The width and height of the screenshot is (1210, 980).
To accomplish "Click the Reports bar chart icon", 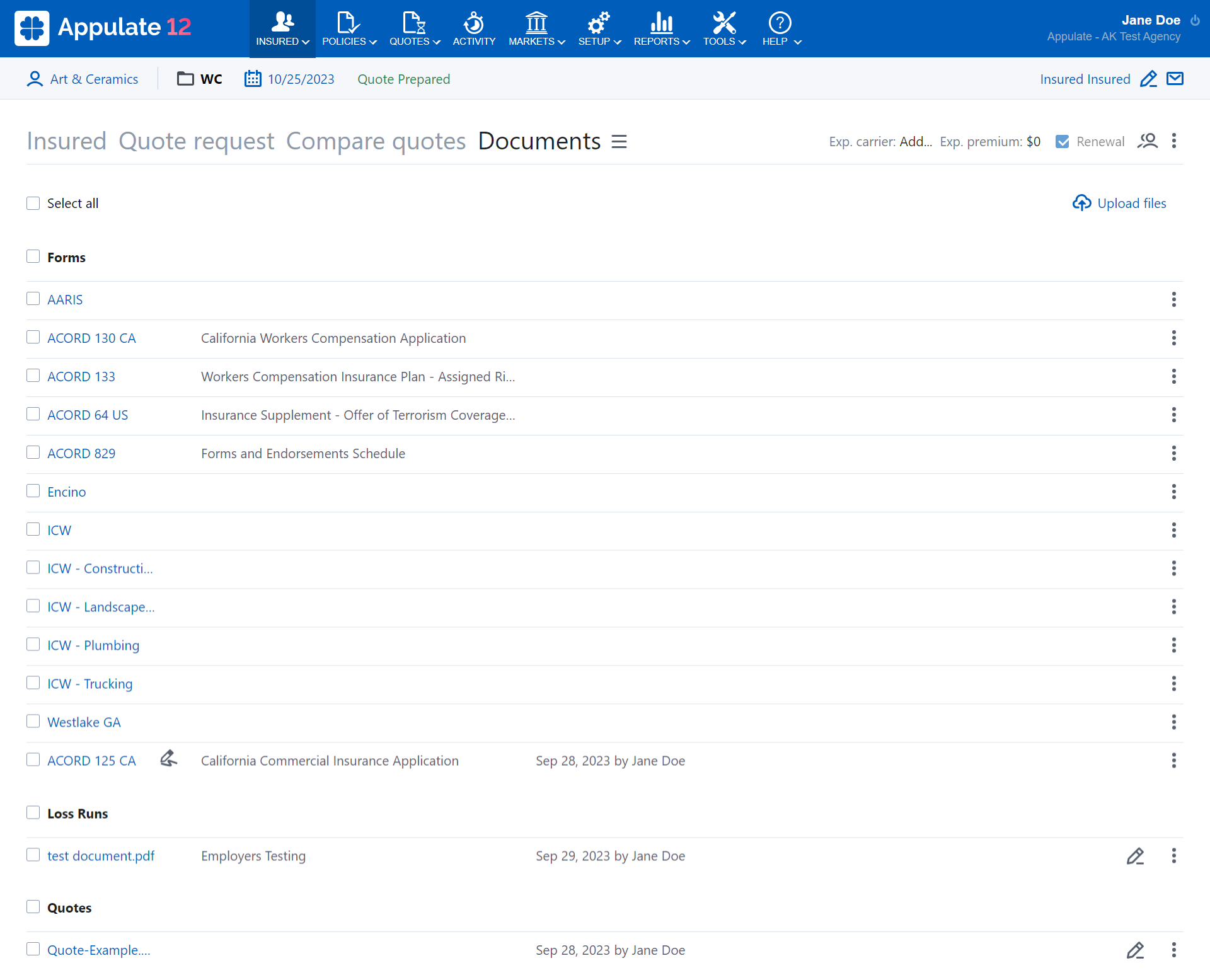I will [660, 22].
